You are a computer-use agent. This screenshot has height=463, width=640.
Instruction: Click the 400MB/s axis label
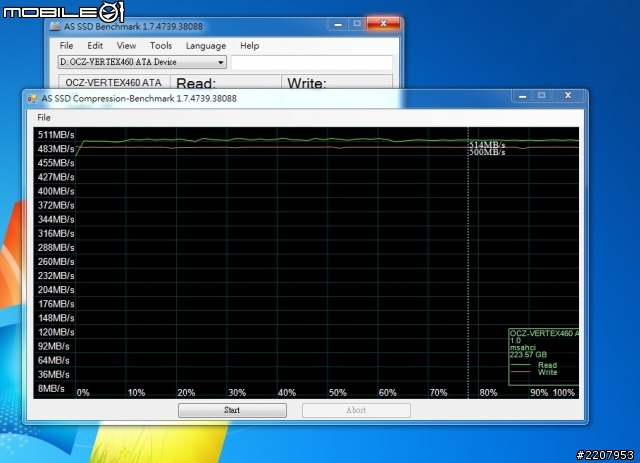click(56, 191)
